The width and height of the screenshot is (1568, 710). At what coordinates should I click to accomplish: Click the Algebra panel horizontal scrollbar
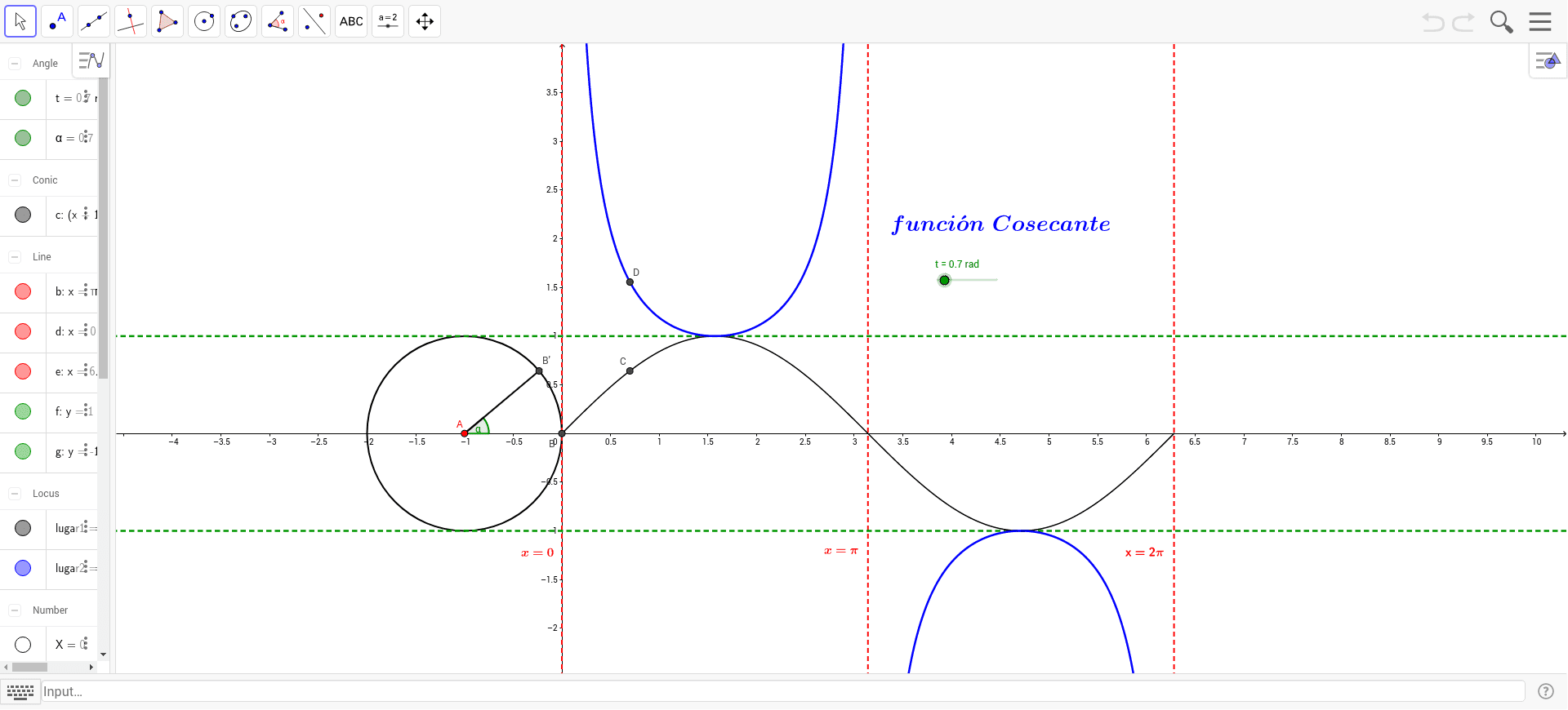pyautogui.click(x=29, y=667)
